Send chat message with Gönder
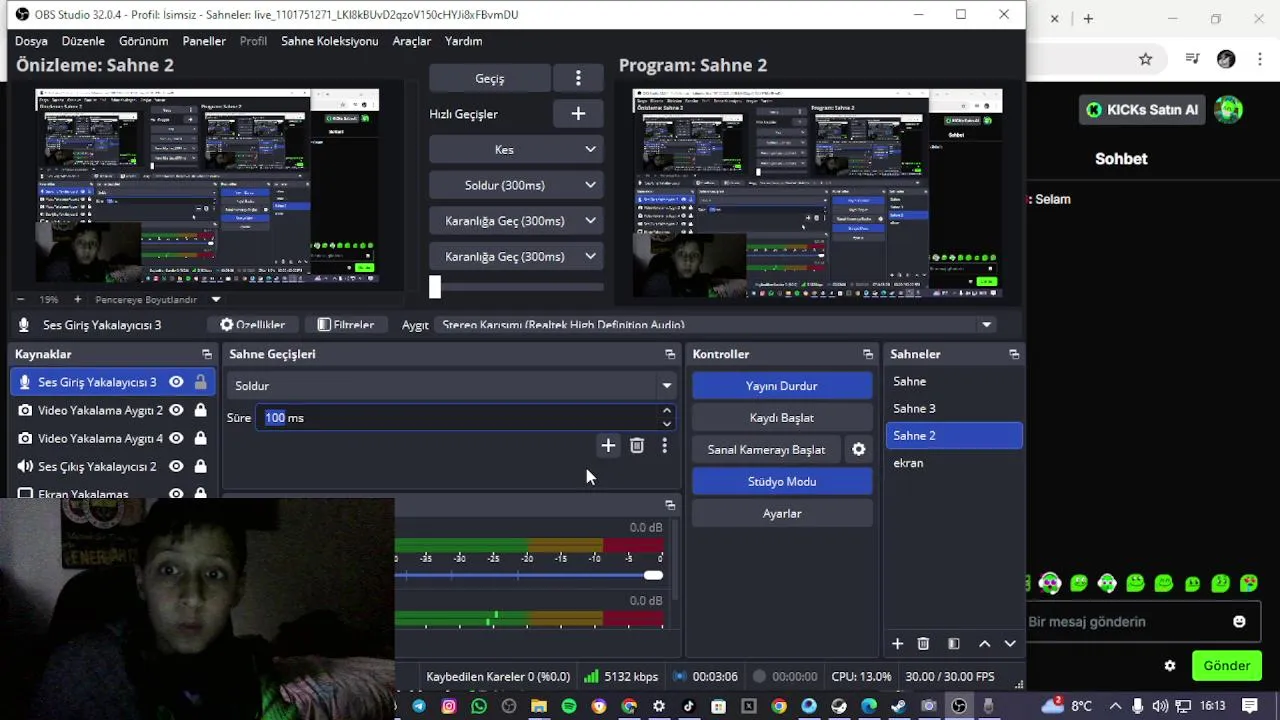The image size is (1280, 720). point(1227,666)
